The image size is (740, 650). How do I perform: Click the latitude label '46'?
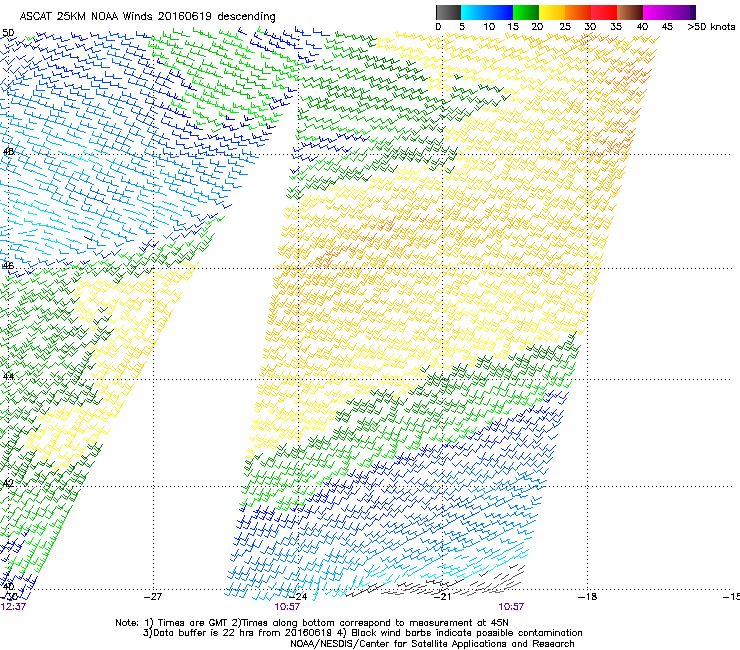[x=8, y=266]
